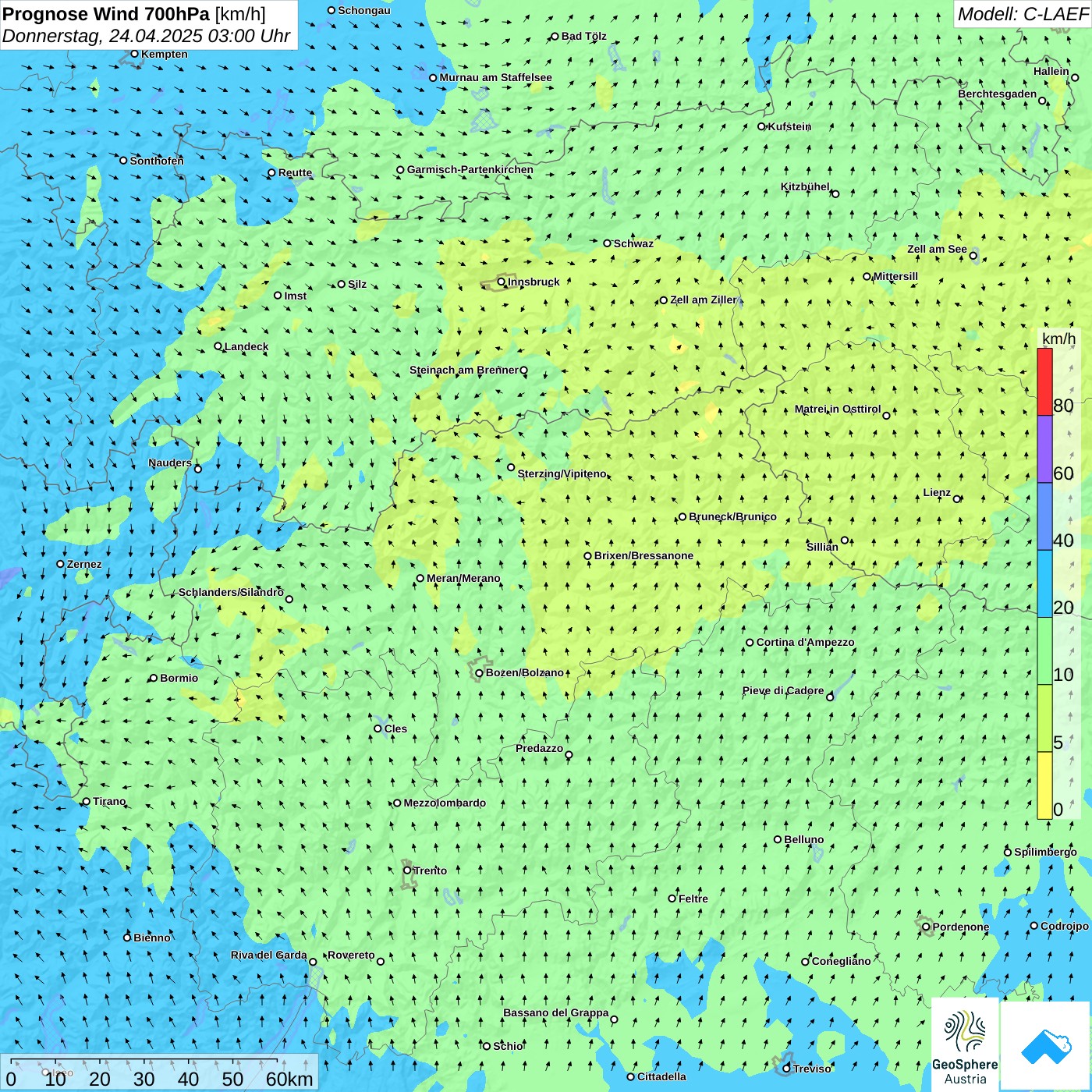The image size is (1092, 1092).
Task: Click the Kitzbühel city marker
Action: point(835,194)
